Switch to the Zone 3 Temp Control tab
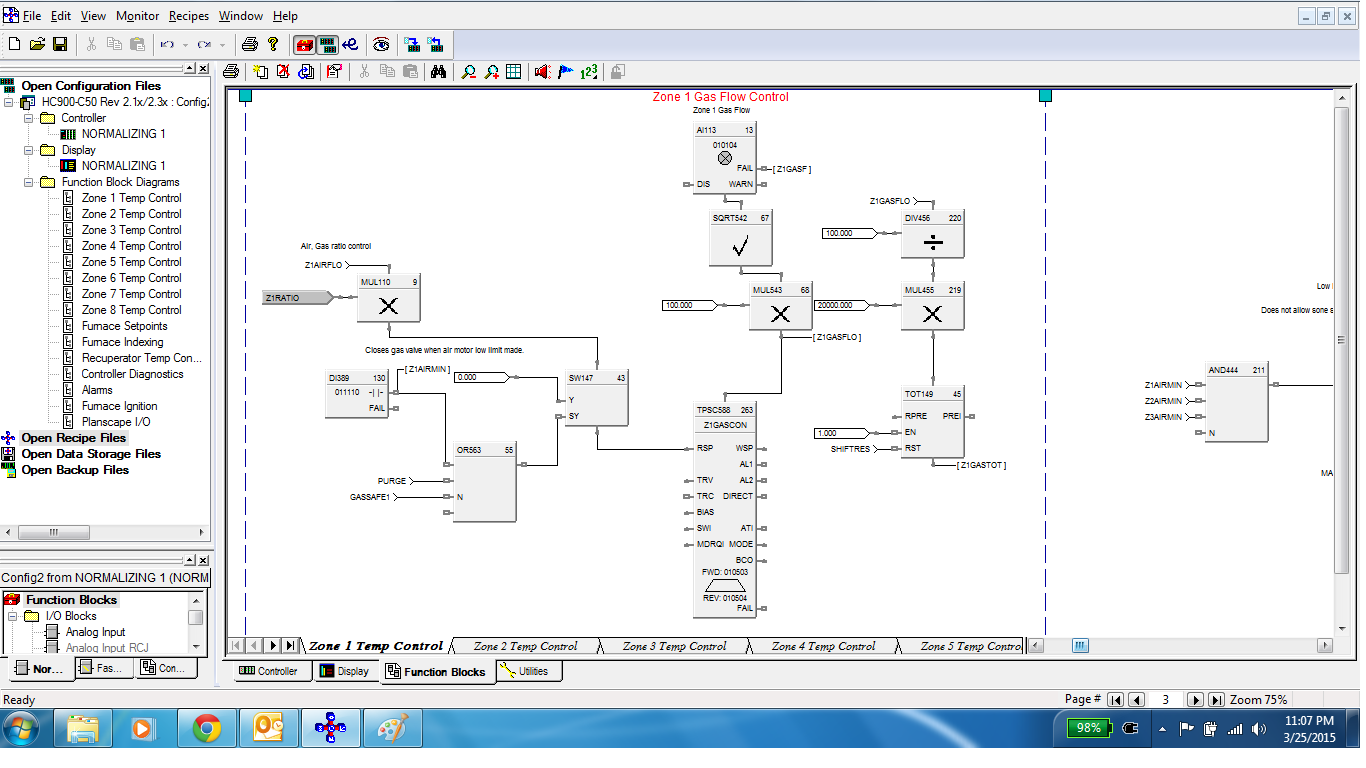 (x=674, y=645)
